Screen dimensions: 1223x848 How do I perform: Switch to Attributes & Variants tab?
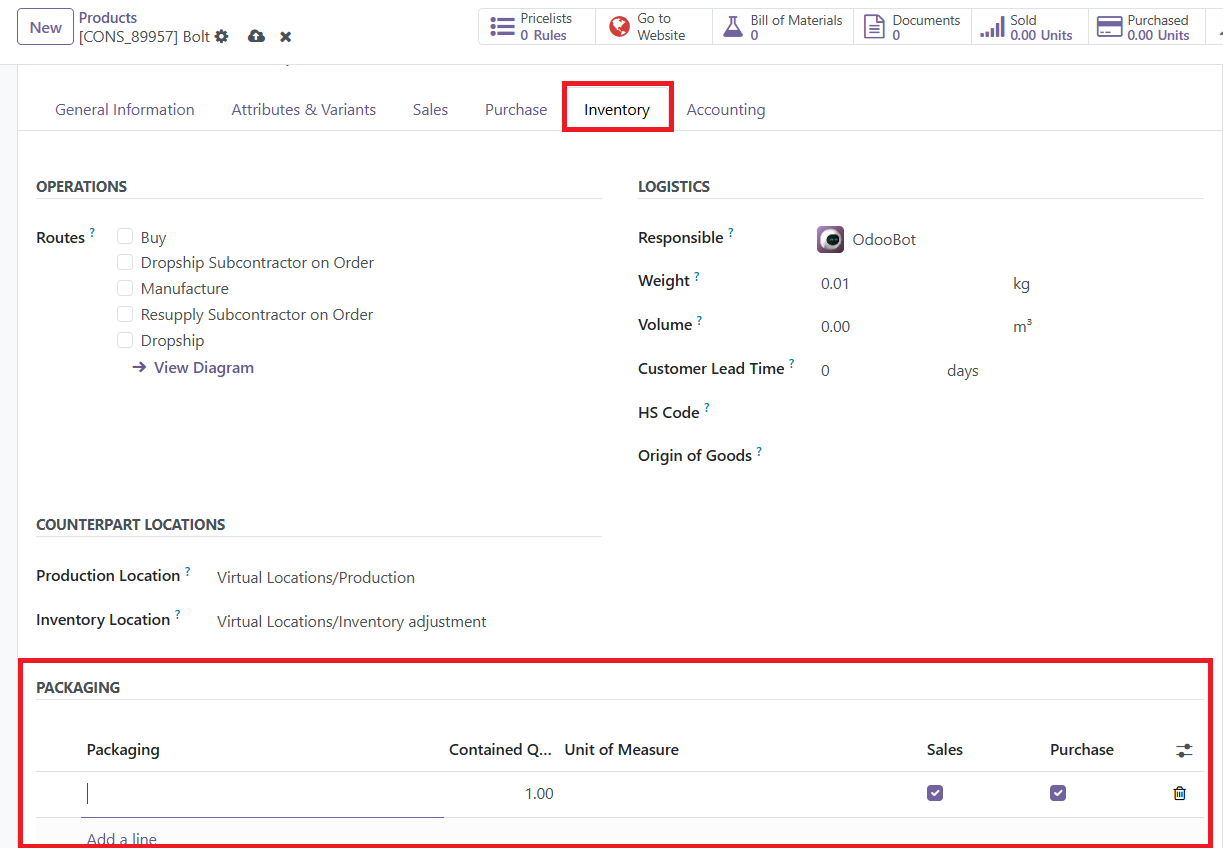click(304, 110)
